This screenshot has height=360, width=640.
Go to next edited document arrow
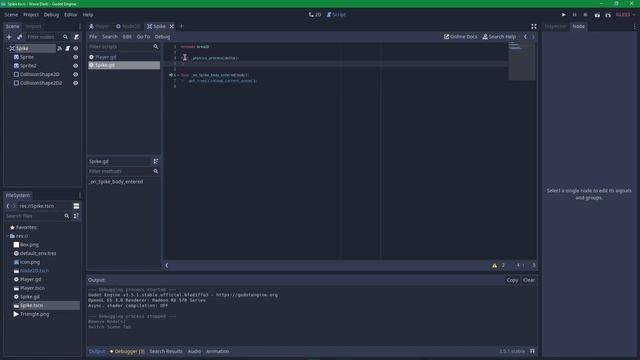coord(533,37)
